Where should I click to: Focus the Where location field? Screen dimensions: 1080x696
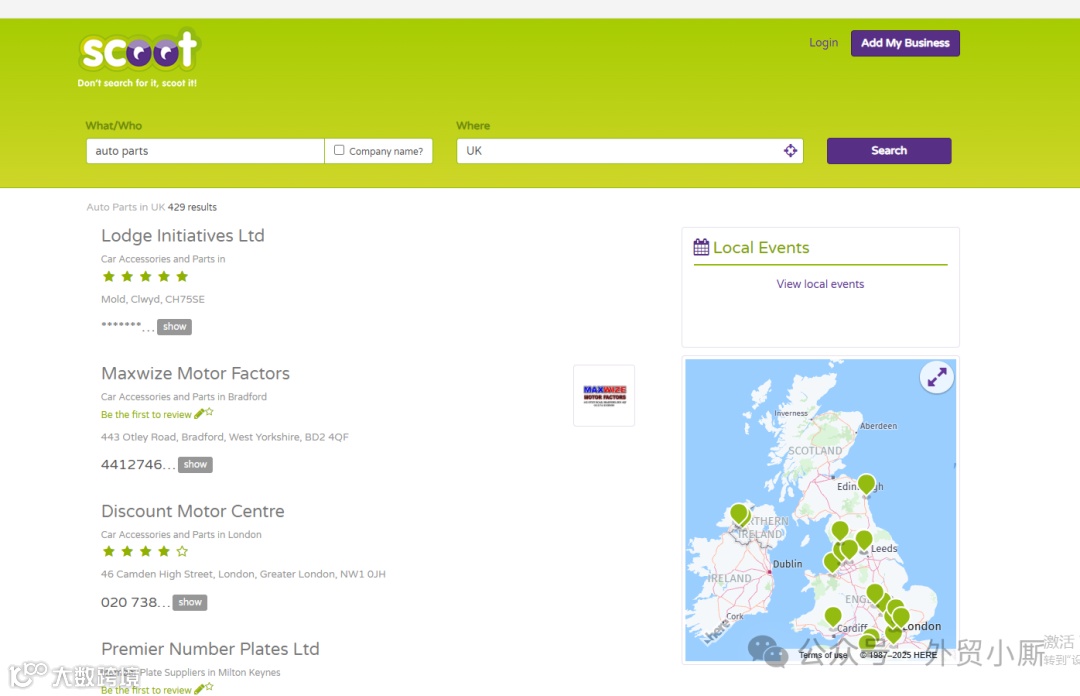[630, 151]
